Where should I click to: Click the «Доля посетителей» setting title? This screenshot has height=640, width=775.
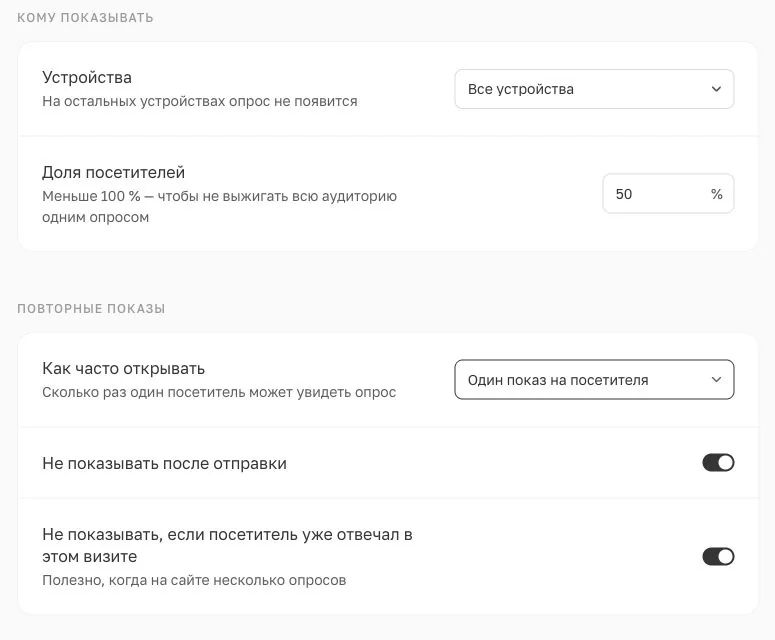(113, 172)
